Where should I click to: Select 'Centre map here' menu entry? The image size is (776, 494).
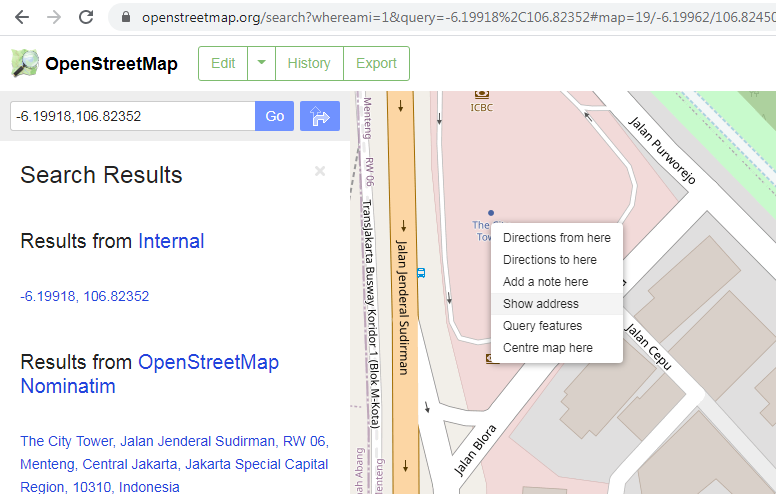557,347
